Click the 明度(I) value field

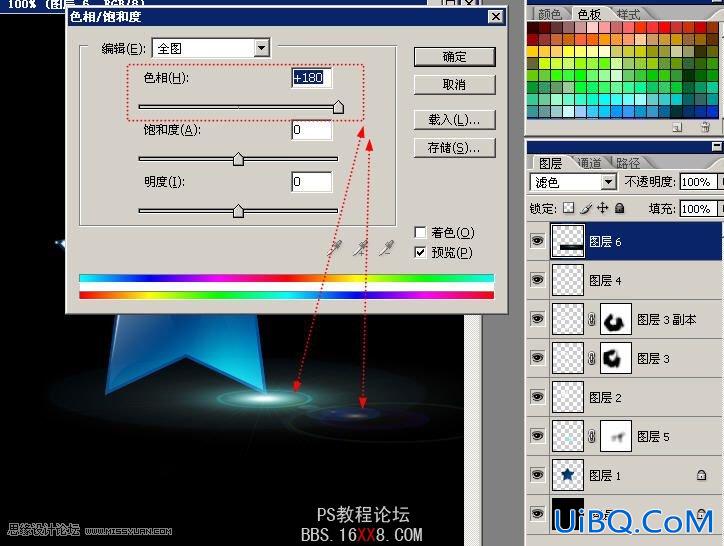312,182
